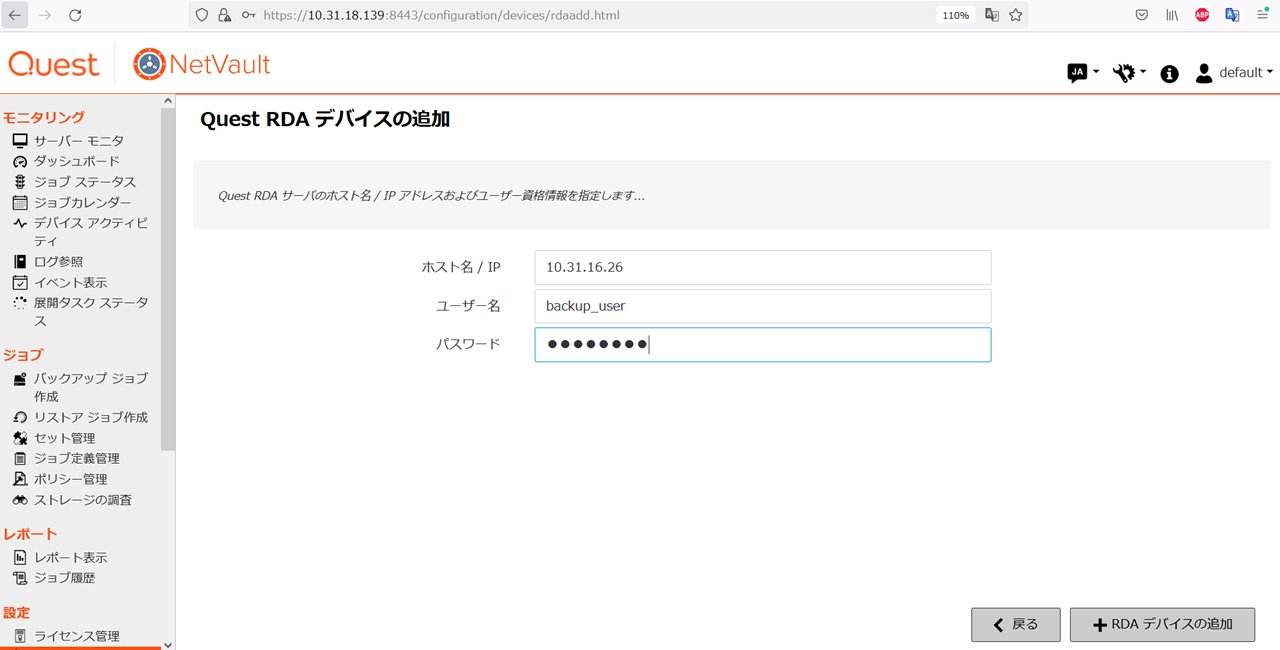Open ジョブカレンダー in the sidebar

click(83, 203)
